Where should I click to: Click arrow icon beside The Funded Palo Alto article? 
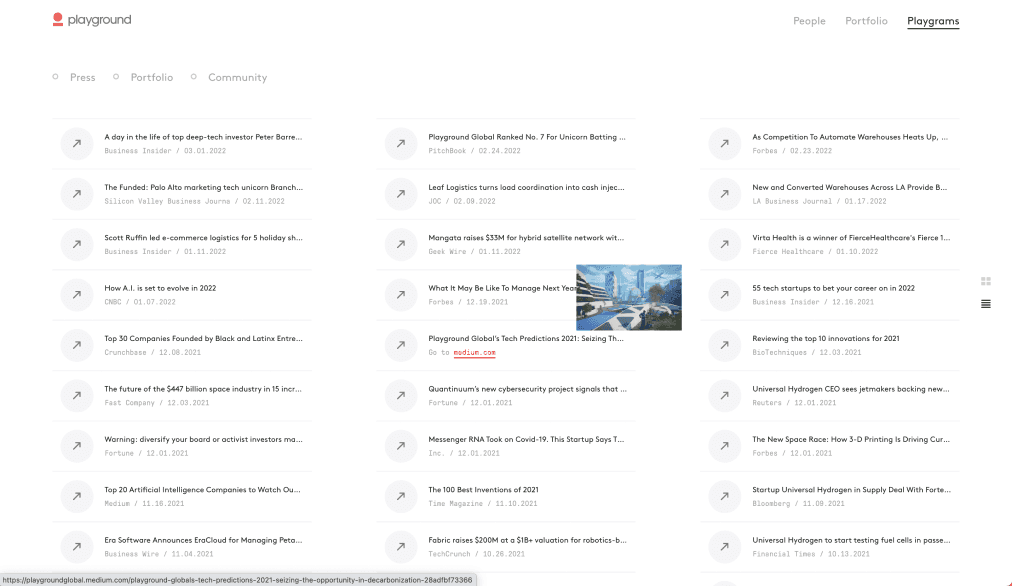tap(77, 194)
